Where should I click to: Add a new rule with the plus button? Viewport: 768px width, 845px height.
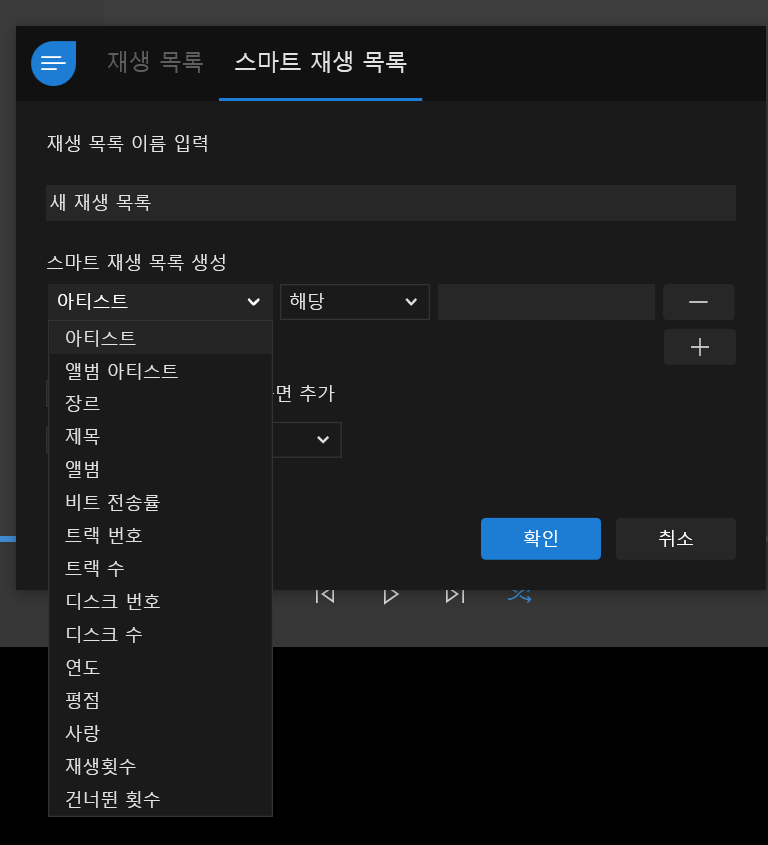700,347
